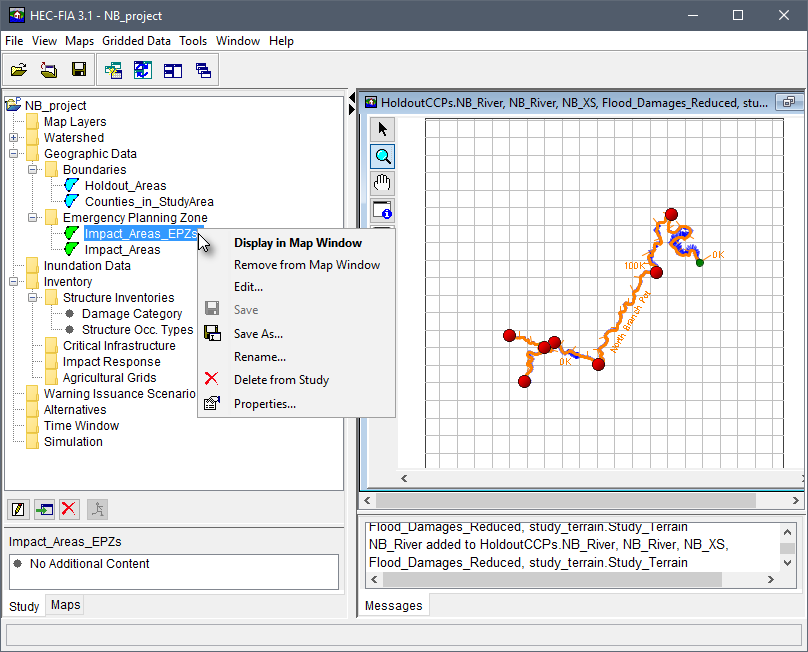Click the red X delete icon below tree
Screen dimensions: 808x652
(69, 509)
